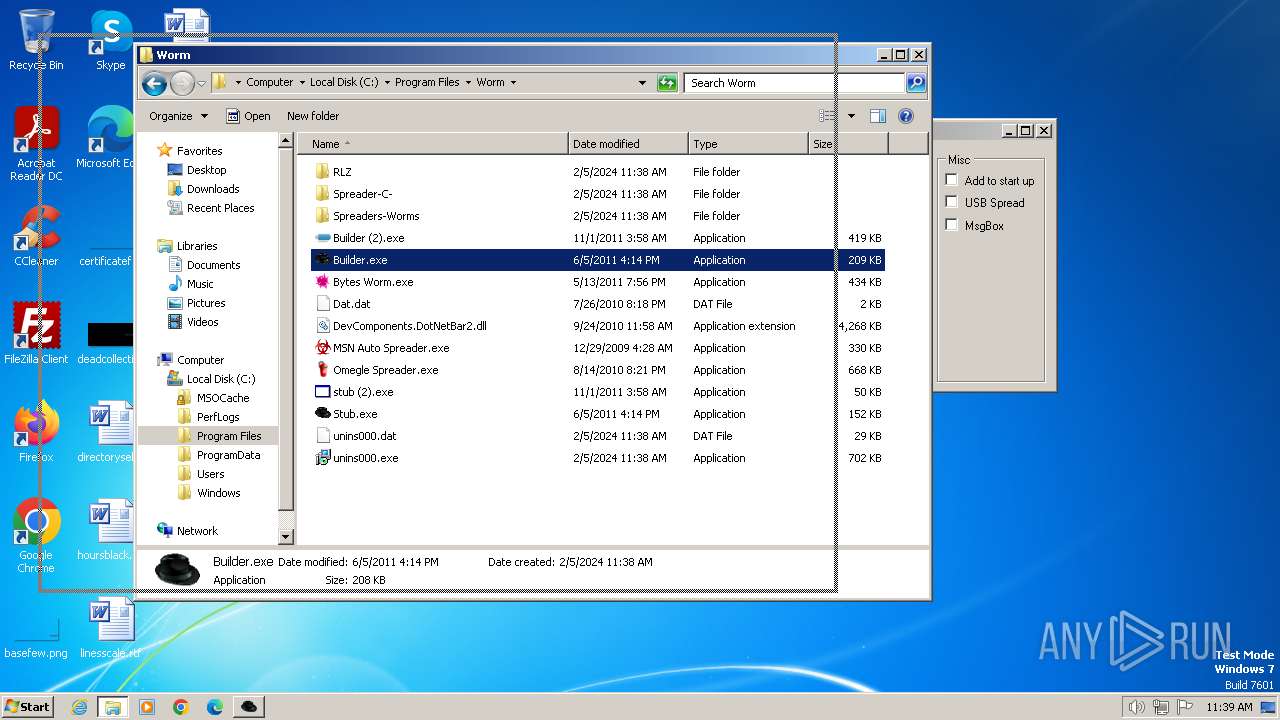Image resolution: width=1280 pixels, height=720 pixels.
Task: Open FileZilla Client desktop shortcut
Action: pyautogui.click(x=36, y=333)
